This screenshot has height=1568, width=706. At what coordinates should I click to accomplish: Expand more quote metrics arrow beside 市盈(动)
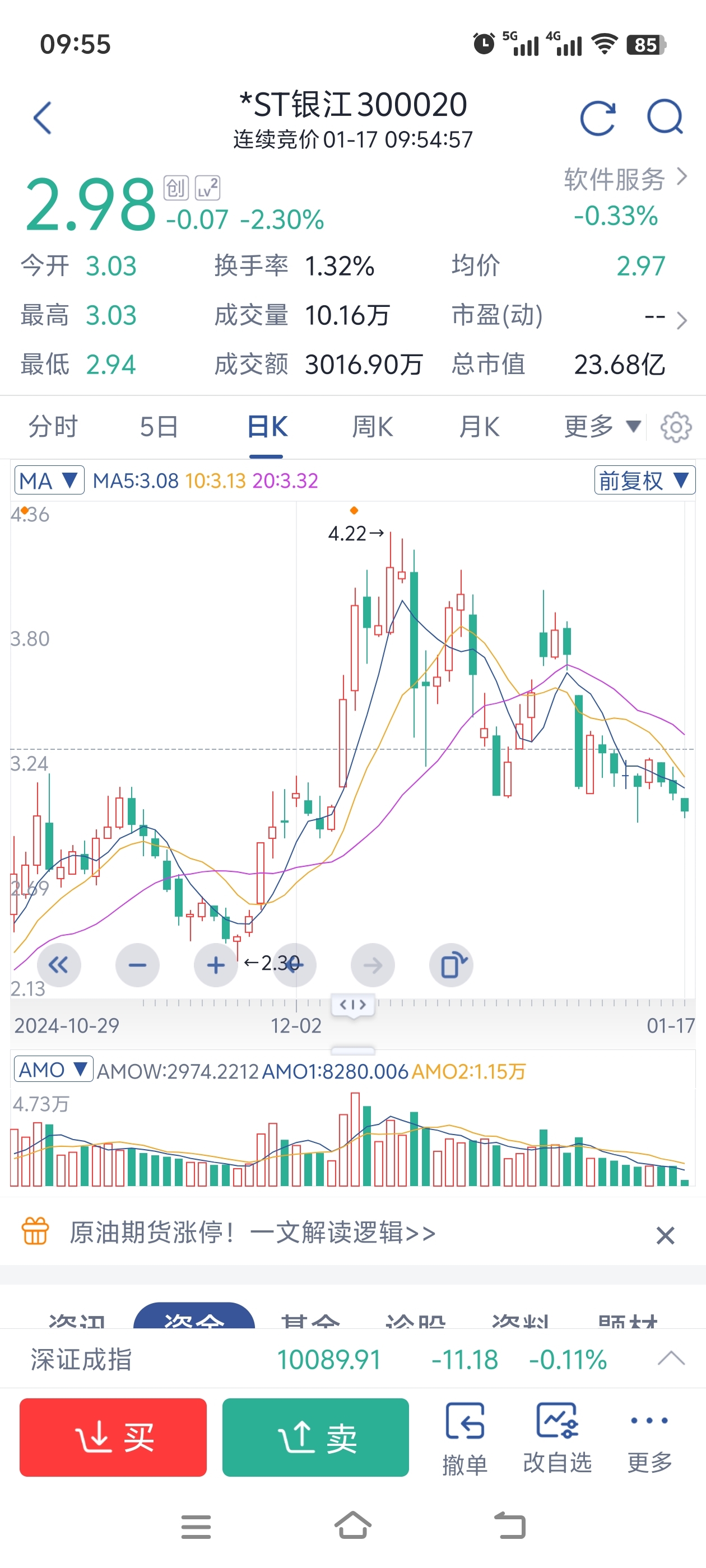pos(682,320)
